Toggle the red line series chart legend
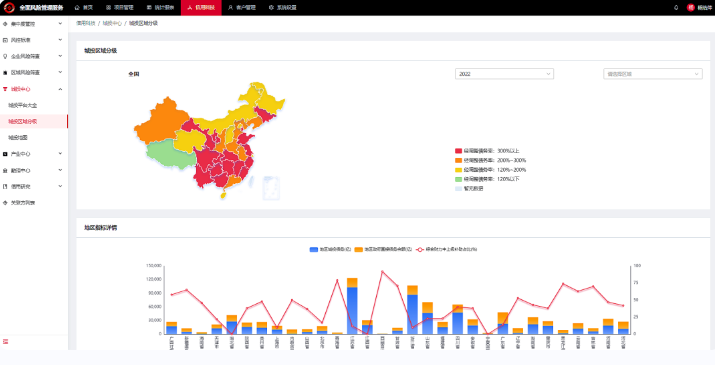Viewport: 715px width, 365px height. (x=446, y=250)
